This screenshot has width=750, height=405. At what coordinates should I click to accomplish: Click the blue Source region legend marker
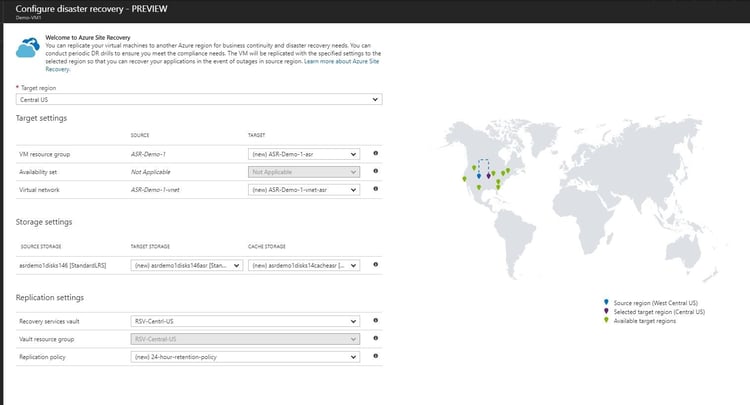coord(606,302)
